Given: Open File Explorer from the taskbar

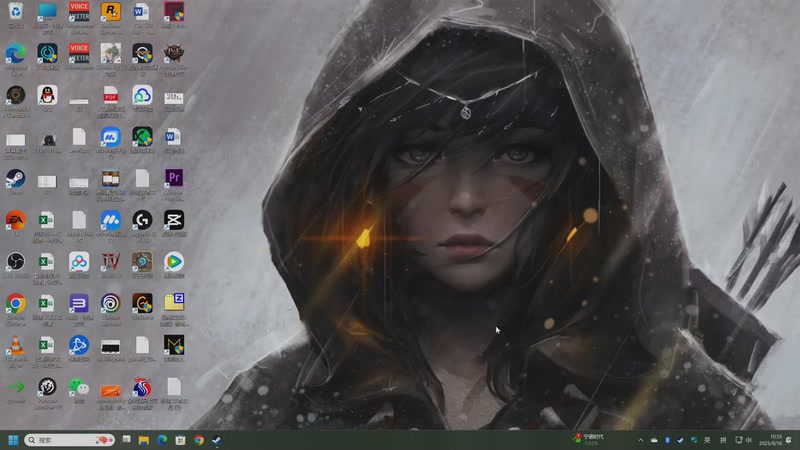Looking at the screenshot, I should 144,440.
